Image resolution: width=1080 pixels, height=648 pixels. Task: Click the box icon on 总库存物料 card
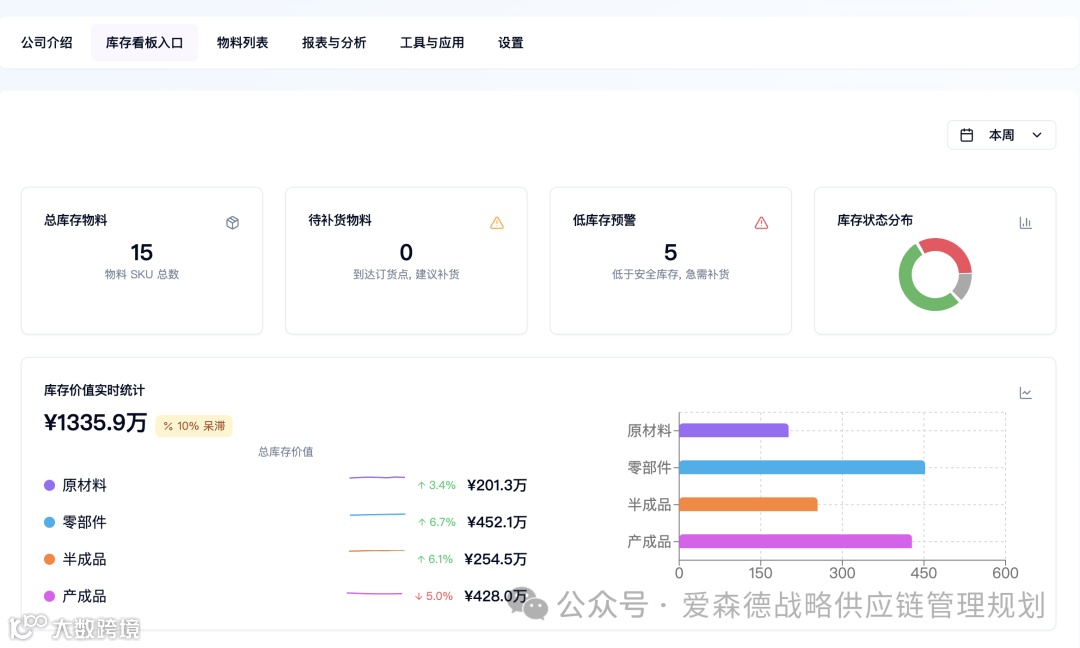click(x=233, y=222)
